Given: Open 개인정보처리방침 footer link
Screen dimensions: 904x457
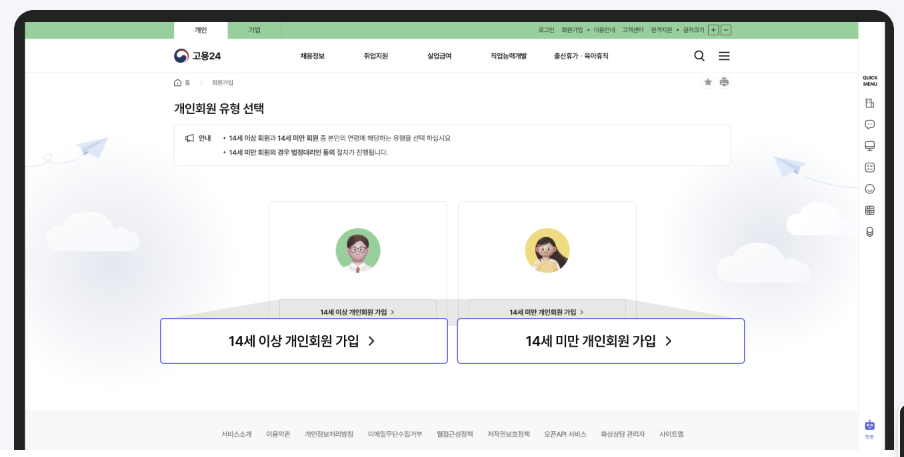Looking at the screenshot, I should 329,434.
